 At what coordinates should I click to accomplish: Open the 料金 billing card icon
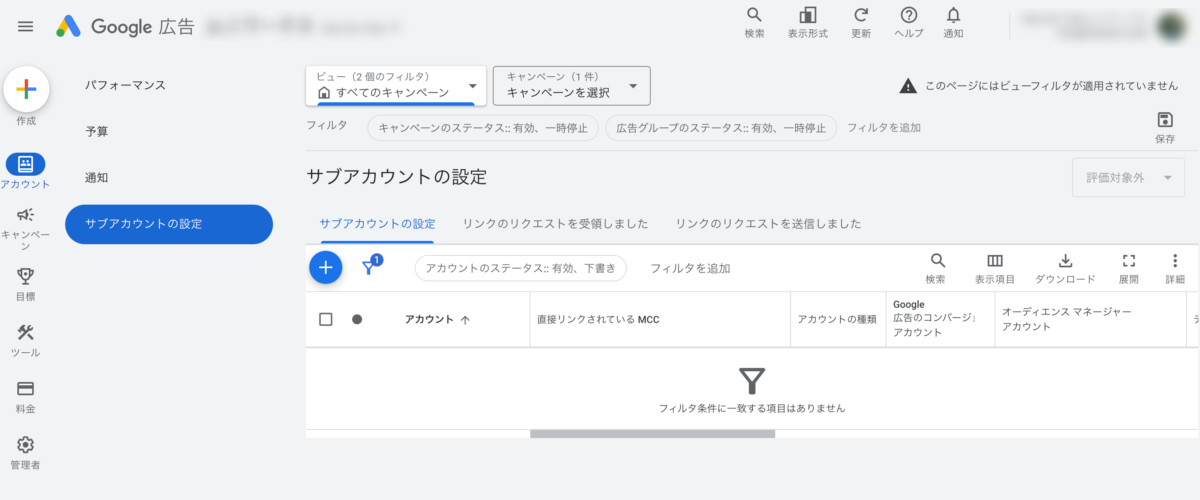click(26, 389)
